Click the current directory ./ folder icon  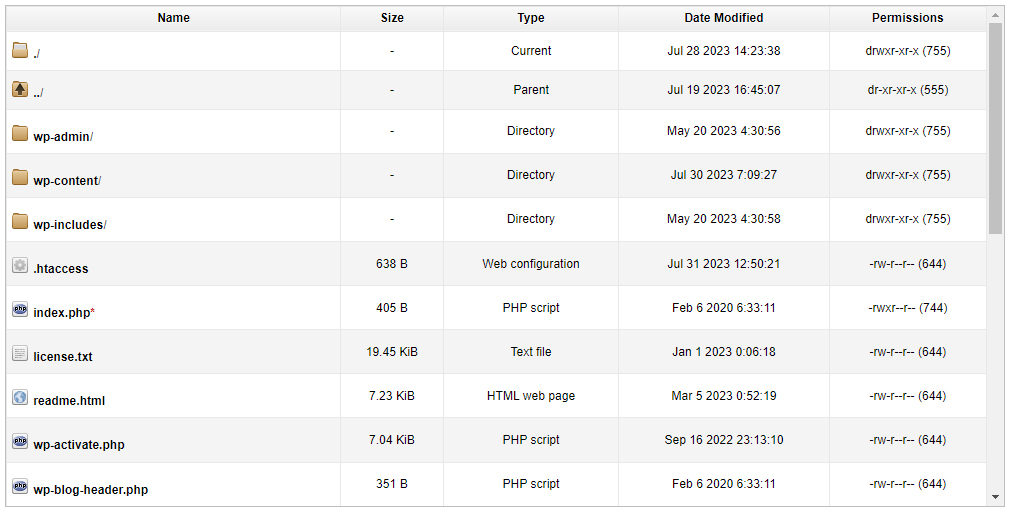(20, 50)
